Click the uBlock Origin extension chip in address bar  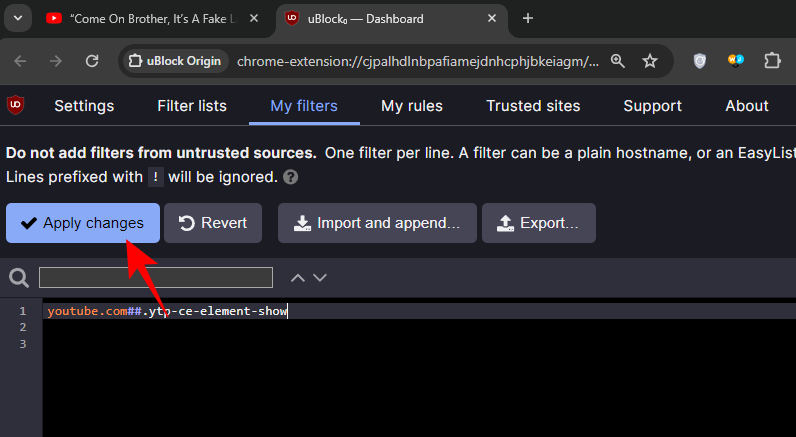pos(175,61)
